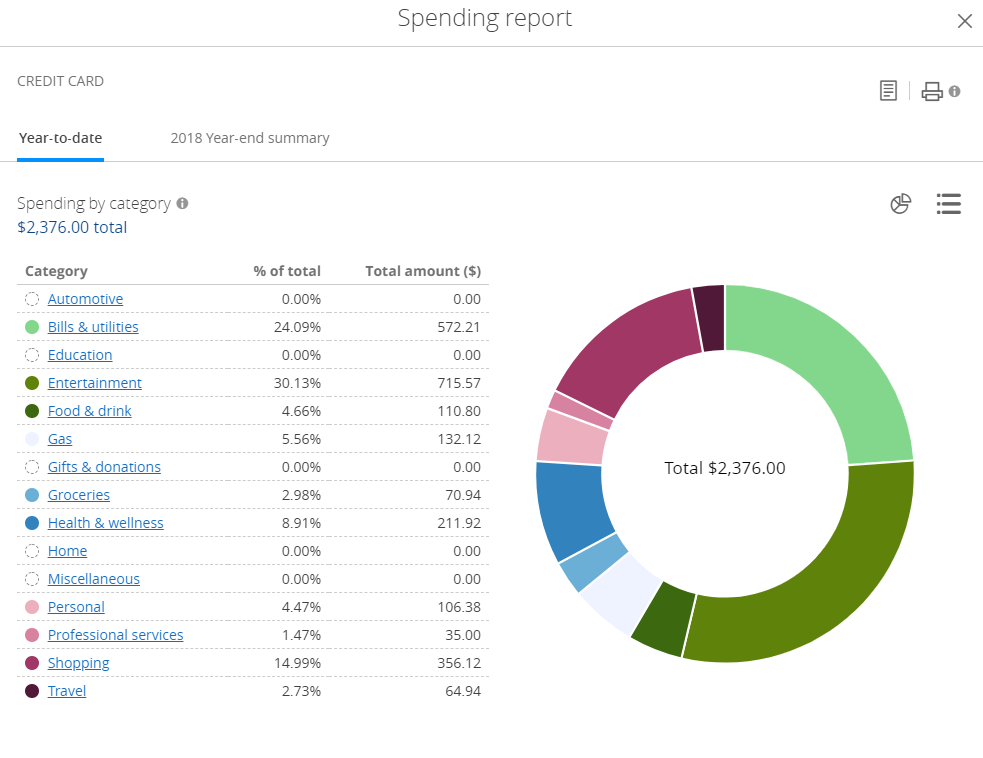Click the Travel dark purple color dot

point(32,691)
